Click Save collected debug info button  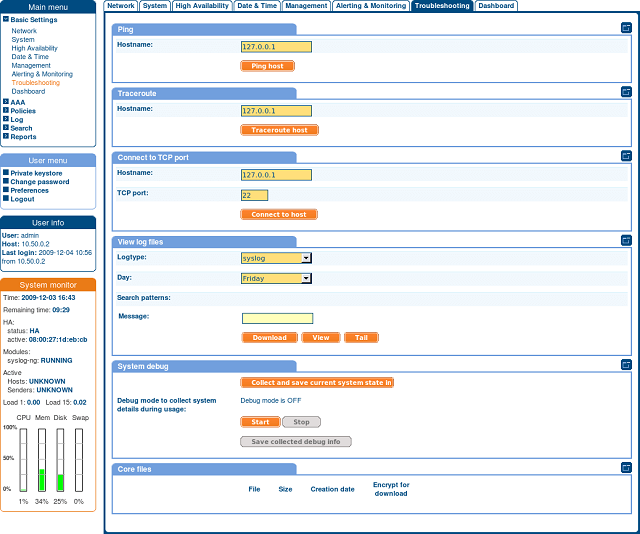296,442
